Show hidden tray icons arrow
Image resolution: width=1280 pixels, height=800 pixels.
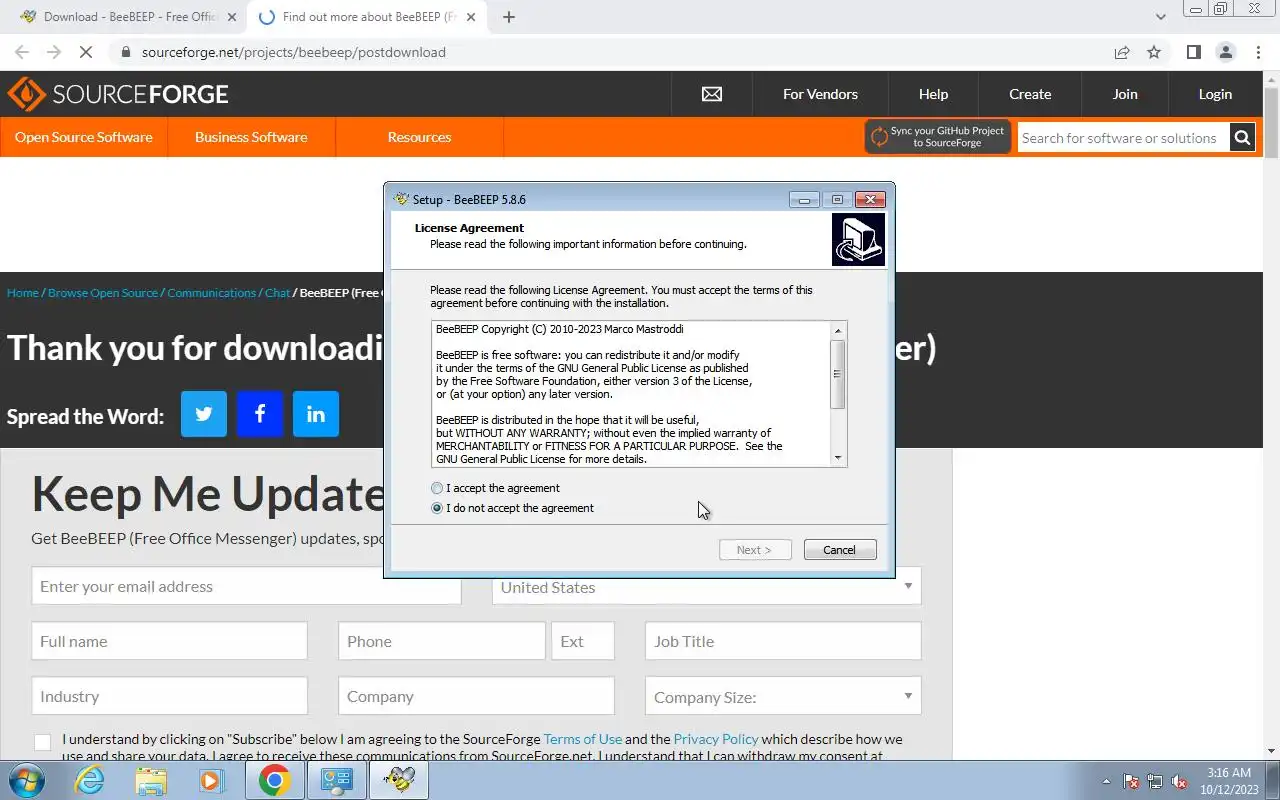pyautogui.click(x=1106, y=781)
